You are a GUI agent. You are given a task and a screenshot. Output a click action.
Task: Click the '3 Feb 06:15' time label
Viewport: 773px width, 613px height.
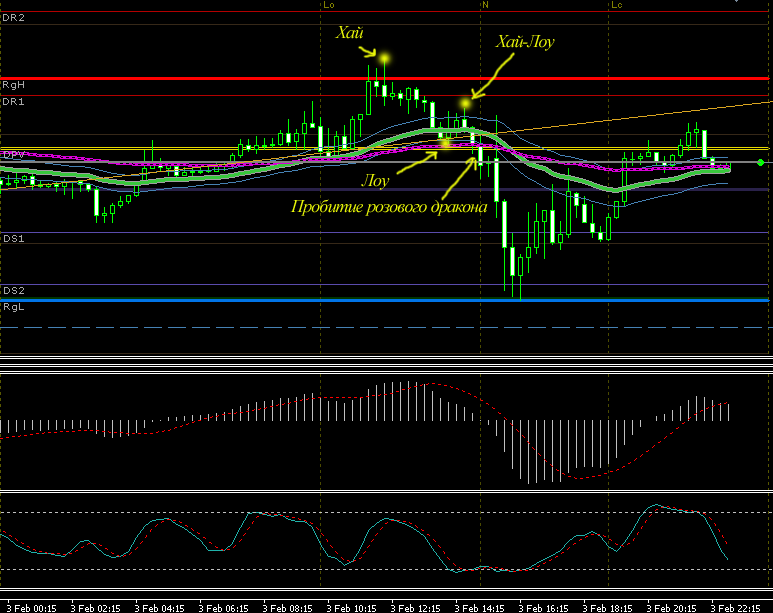223,608
